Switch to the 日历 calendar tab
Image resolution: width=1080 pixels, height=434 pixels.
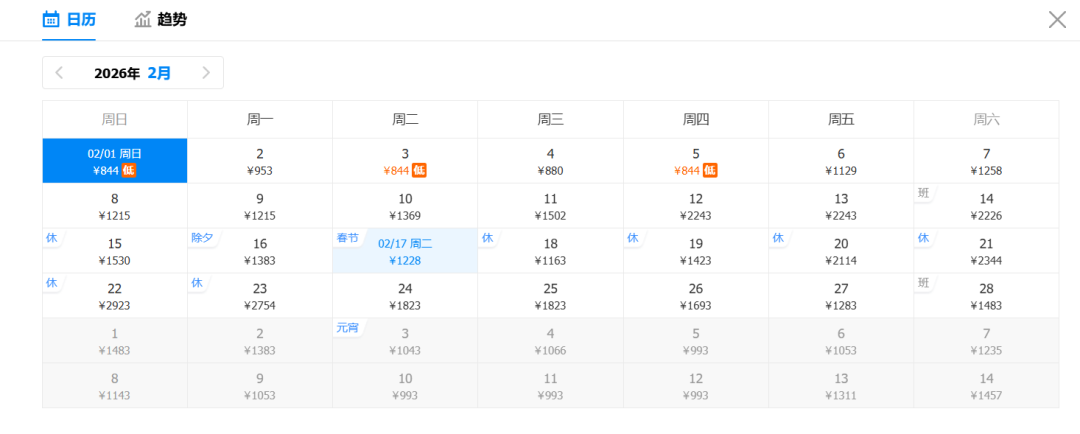point(69,19)
